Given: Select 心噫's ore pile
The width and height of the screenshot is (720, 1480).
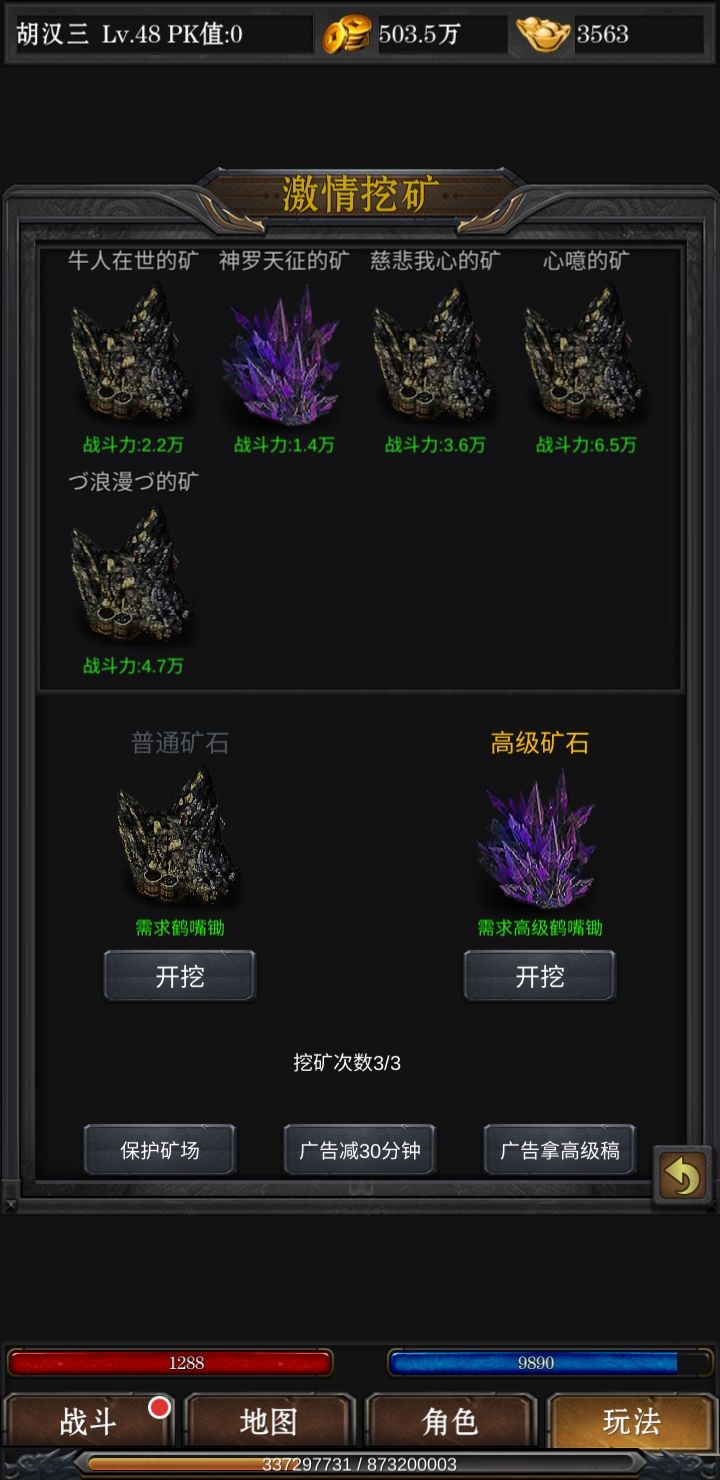Looking at the screenshot, I should pyautogui.click(x=584, y=353).
